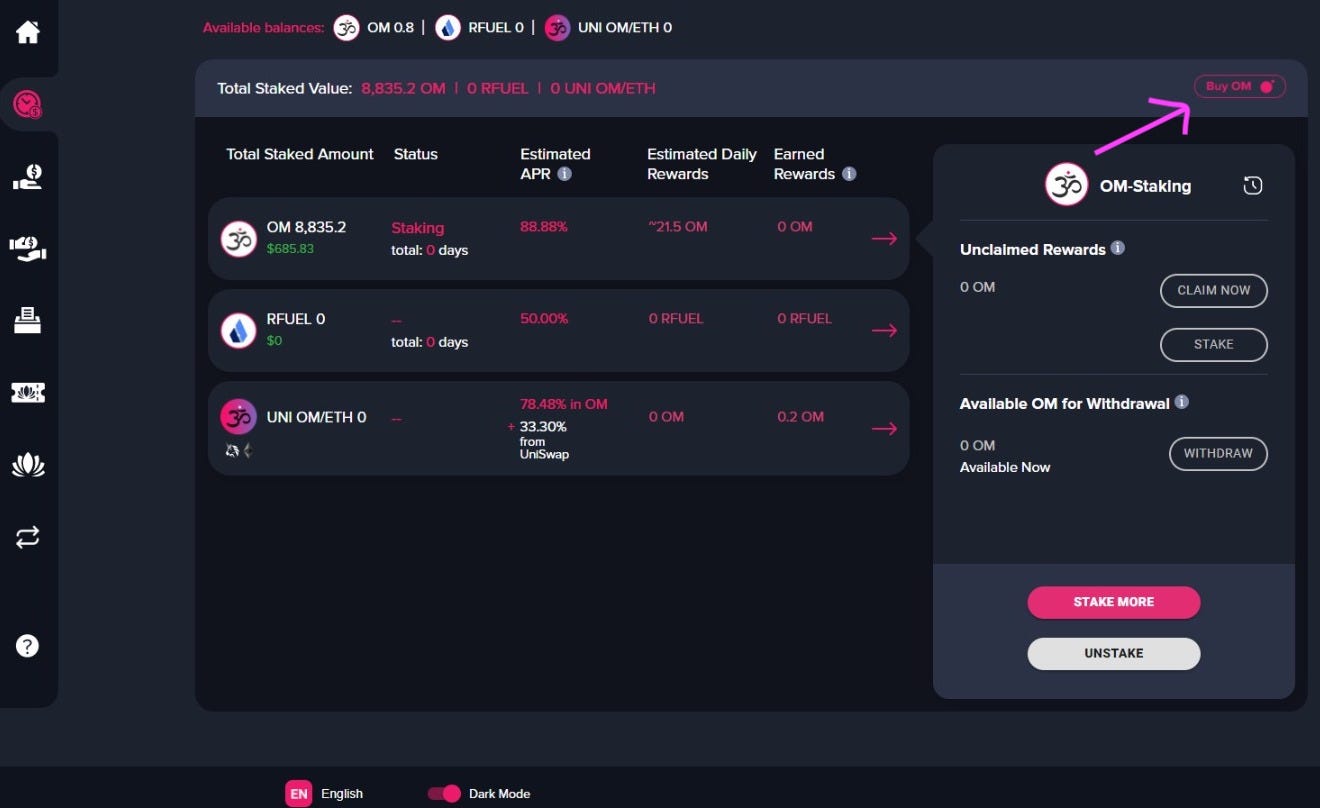This screenshot has height=808, width=1320.
Task: Click the UNI OM/ETH icon in available balances
Action: click(x=558, y=28)
